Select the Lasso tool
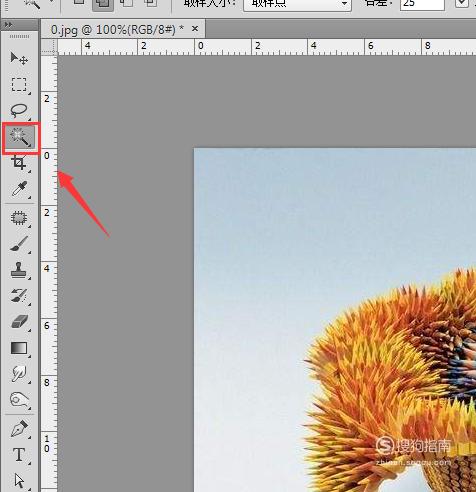Viewport: 476px width, 492px height. (x=19, y=111)
